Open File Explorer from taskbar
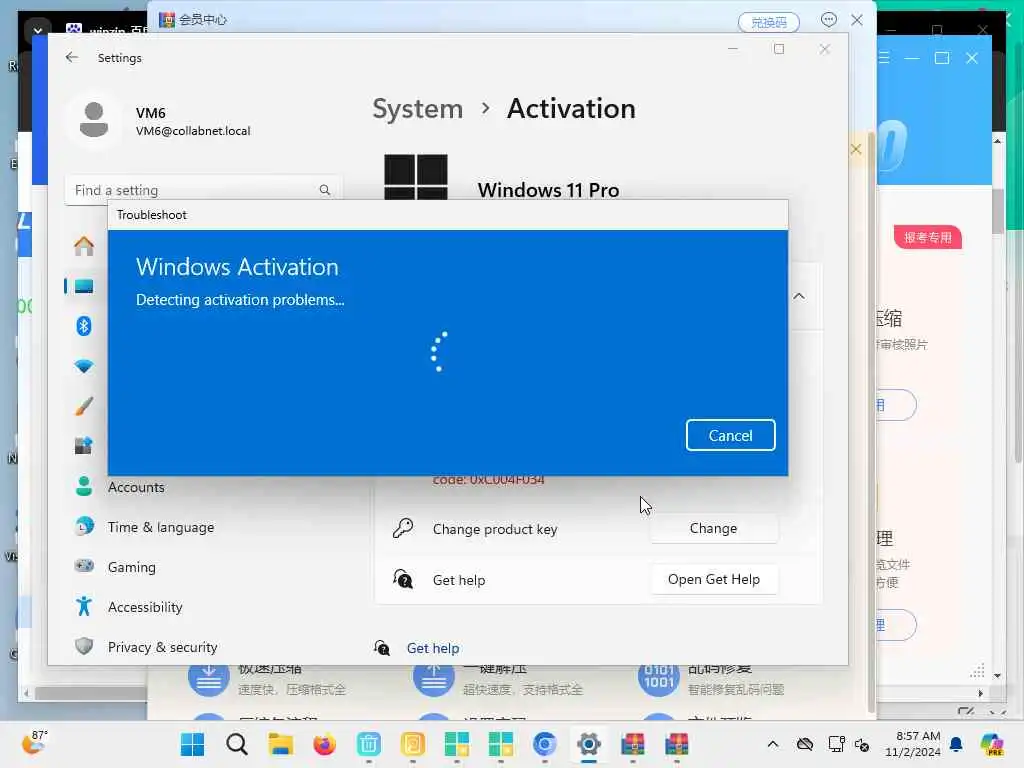This screenshot has height=768, width=1024. tap(280, 744)
